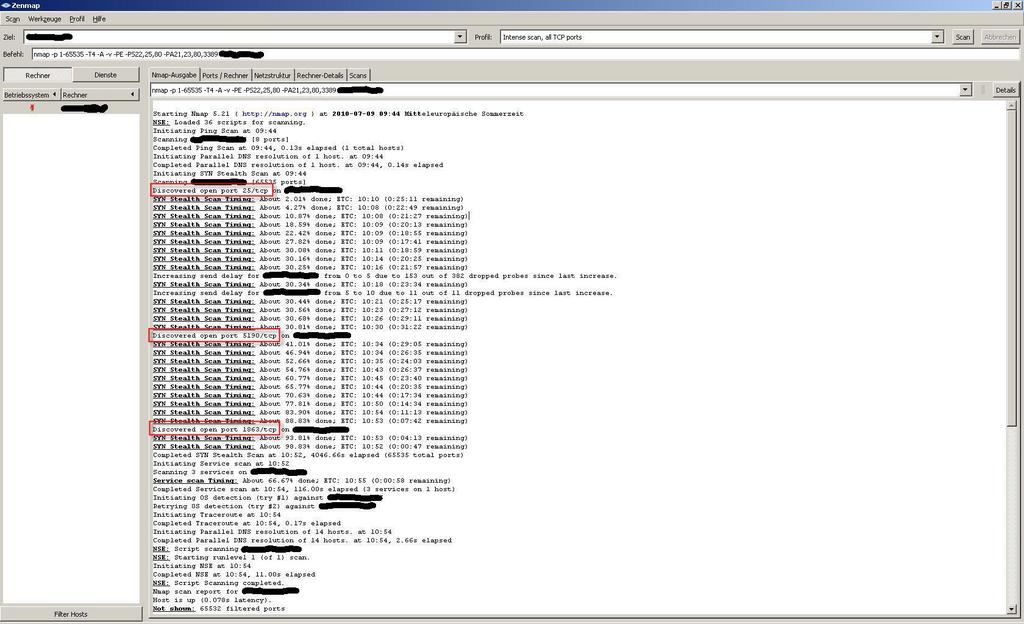
Task: Expand the Ziel target dropdown
Action: point(460,37)
